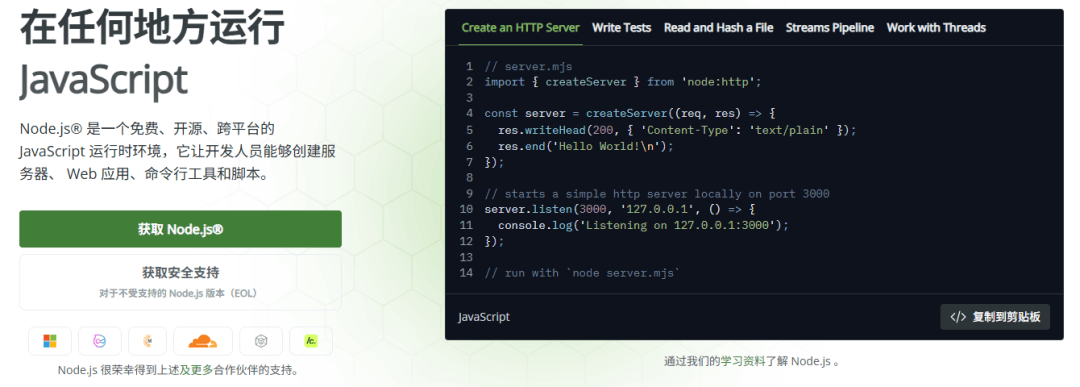Click the pink circular partner logo

pos(100,341)
